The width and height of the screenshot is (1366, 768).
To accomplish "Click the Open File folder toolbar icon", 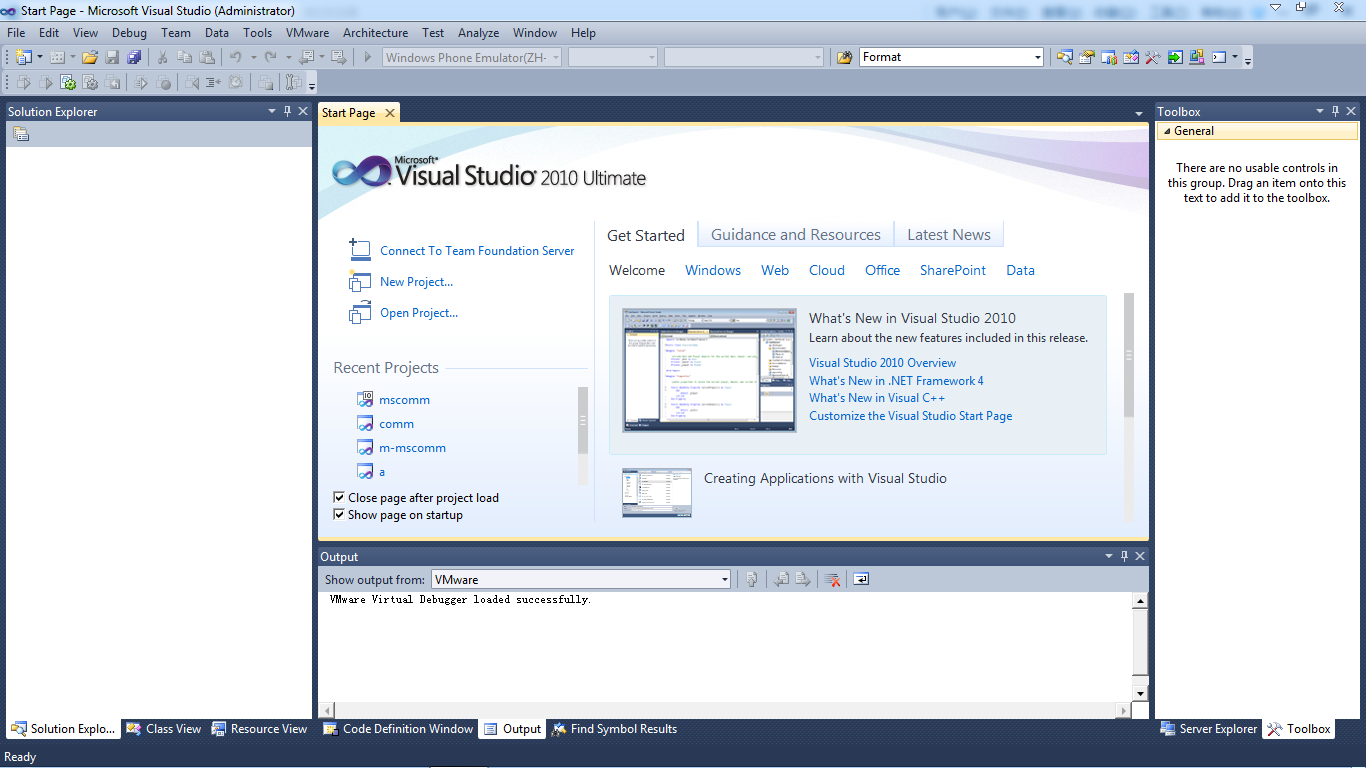I will 90,57.
